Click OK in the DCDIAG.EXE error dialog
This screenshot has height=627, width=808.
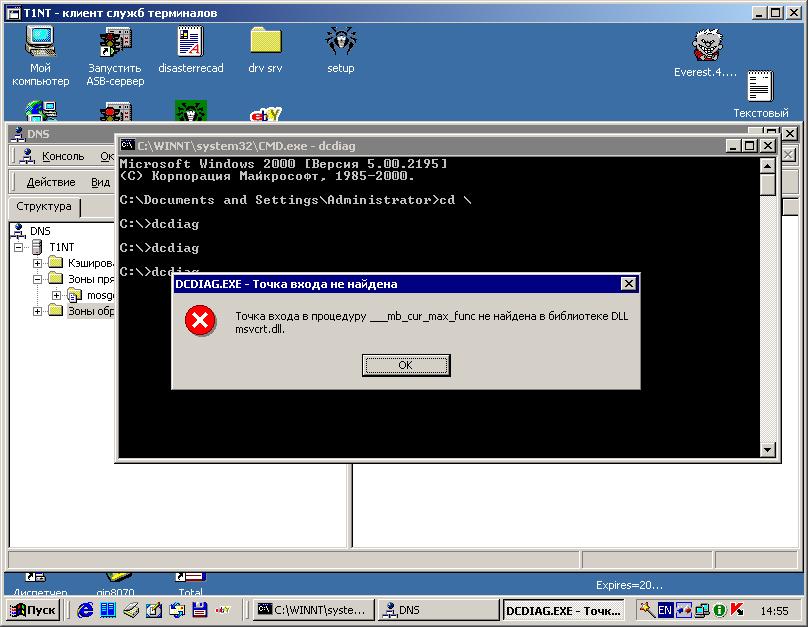[406, 365]
